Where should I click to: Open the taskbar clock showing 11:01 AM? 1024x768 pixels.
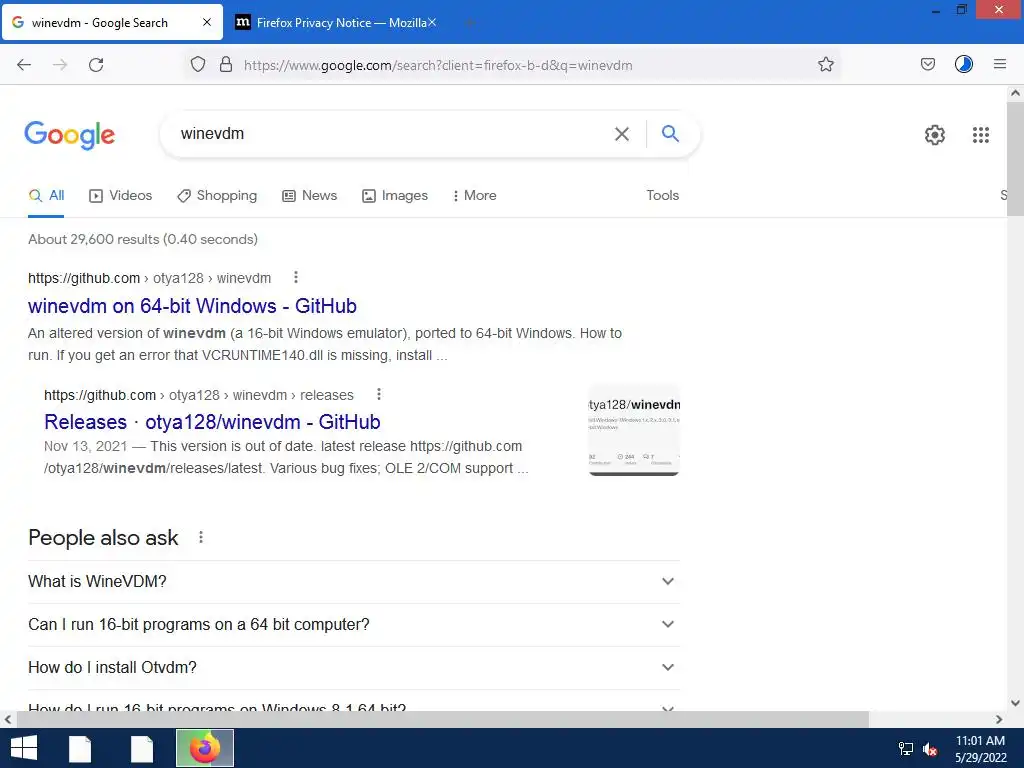tap(980, 748)
